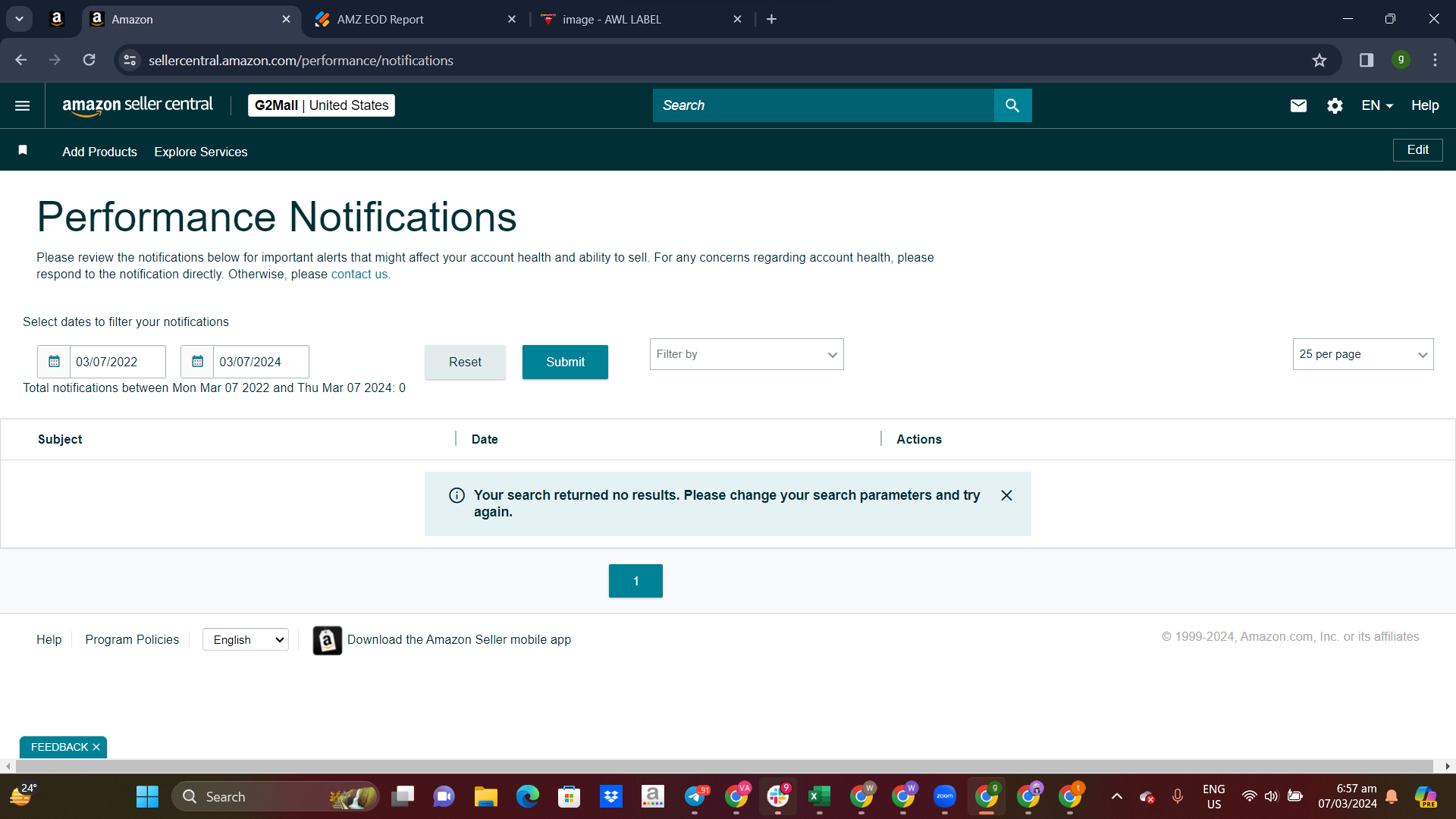Click the search magnifier button
The width and height of the screenshot is (1456, 819).
(1012, 105)
